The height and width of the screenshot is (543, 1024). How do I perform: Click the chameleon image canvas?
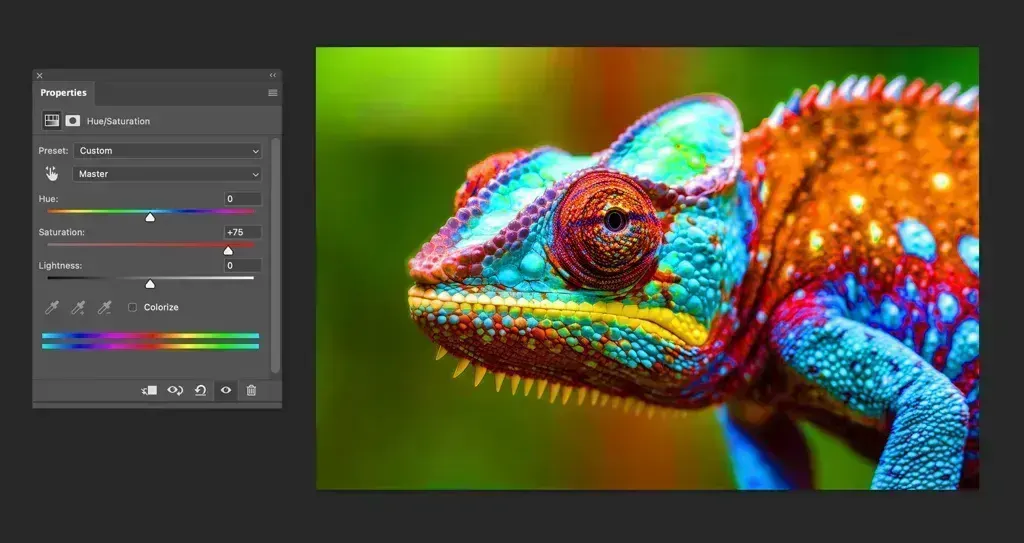pos(647,268)
